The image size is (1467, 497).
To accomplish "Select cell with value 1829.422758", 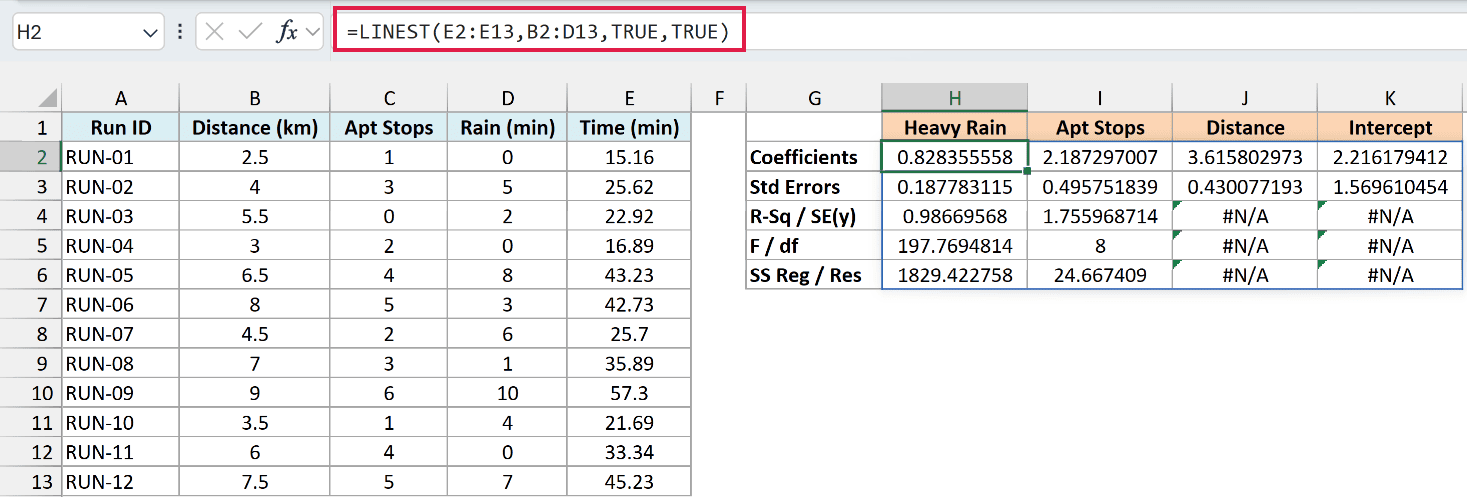I will [x=955, y=275].
